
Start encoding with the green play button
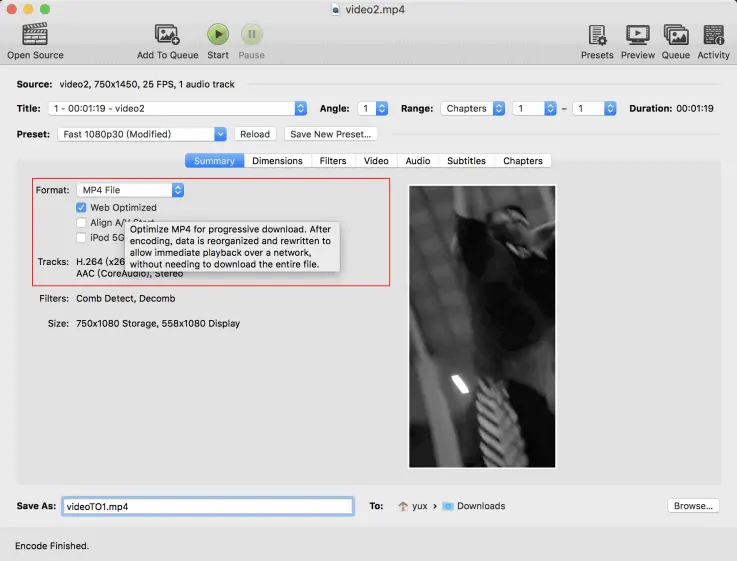218,34
